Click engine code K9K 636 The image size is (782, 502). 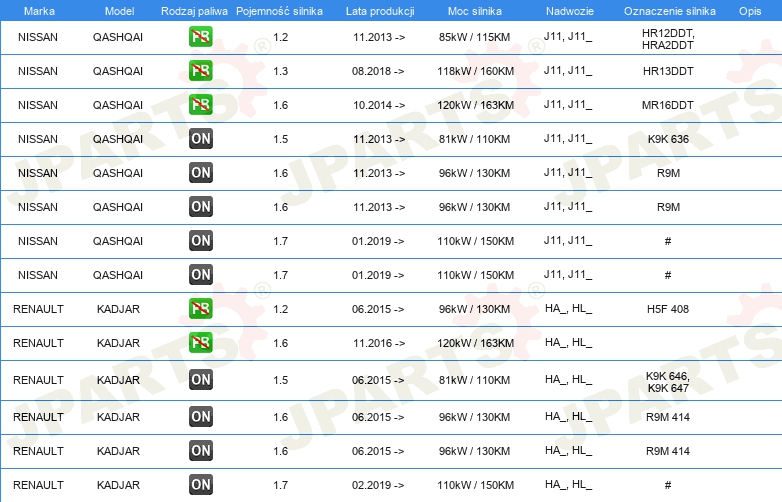coord(668,139)
